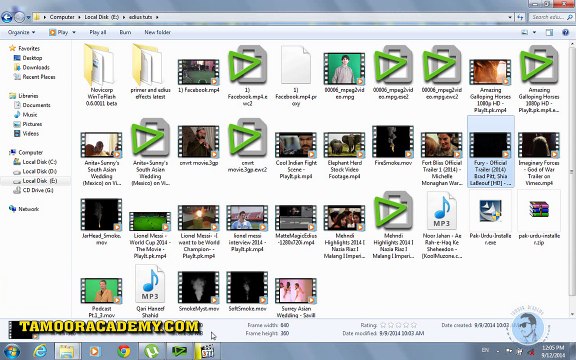
Task: Select the Mehndi Highlights ewc2 green play icon
Action: [x=393, y=211]
